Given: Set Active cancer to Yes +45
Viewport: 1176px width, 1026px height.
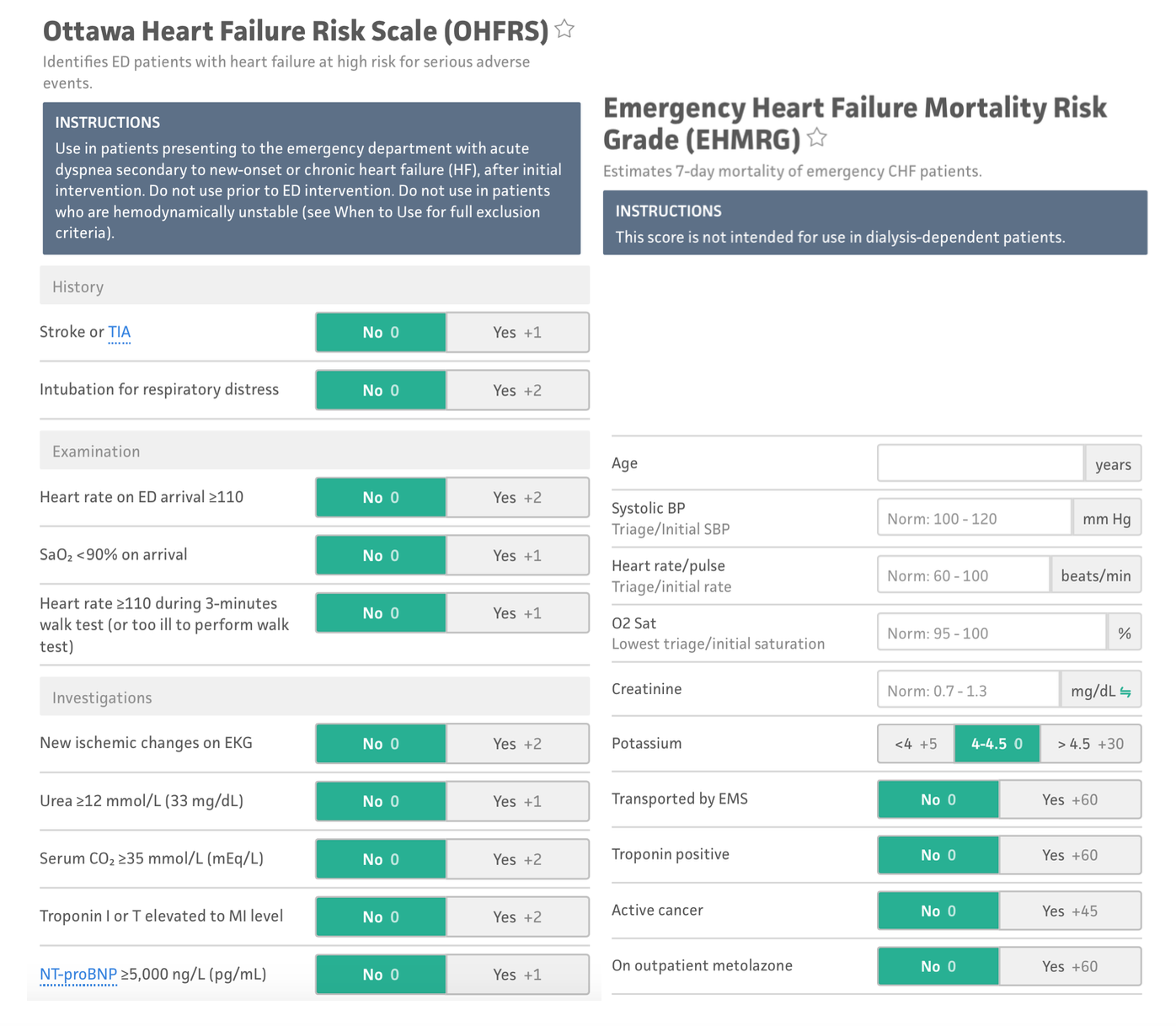Looking at the screenshot, I should coord(1070,911).
